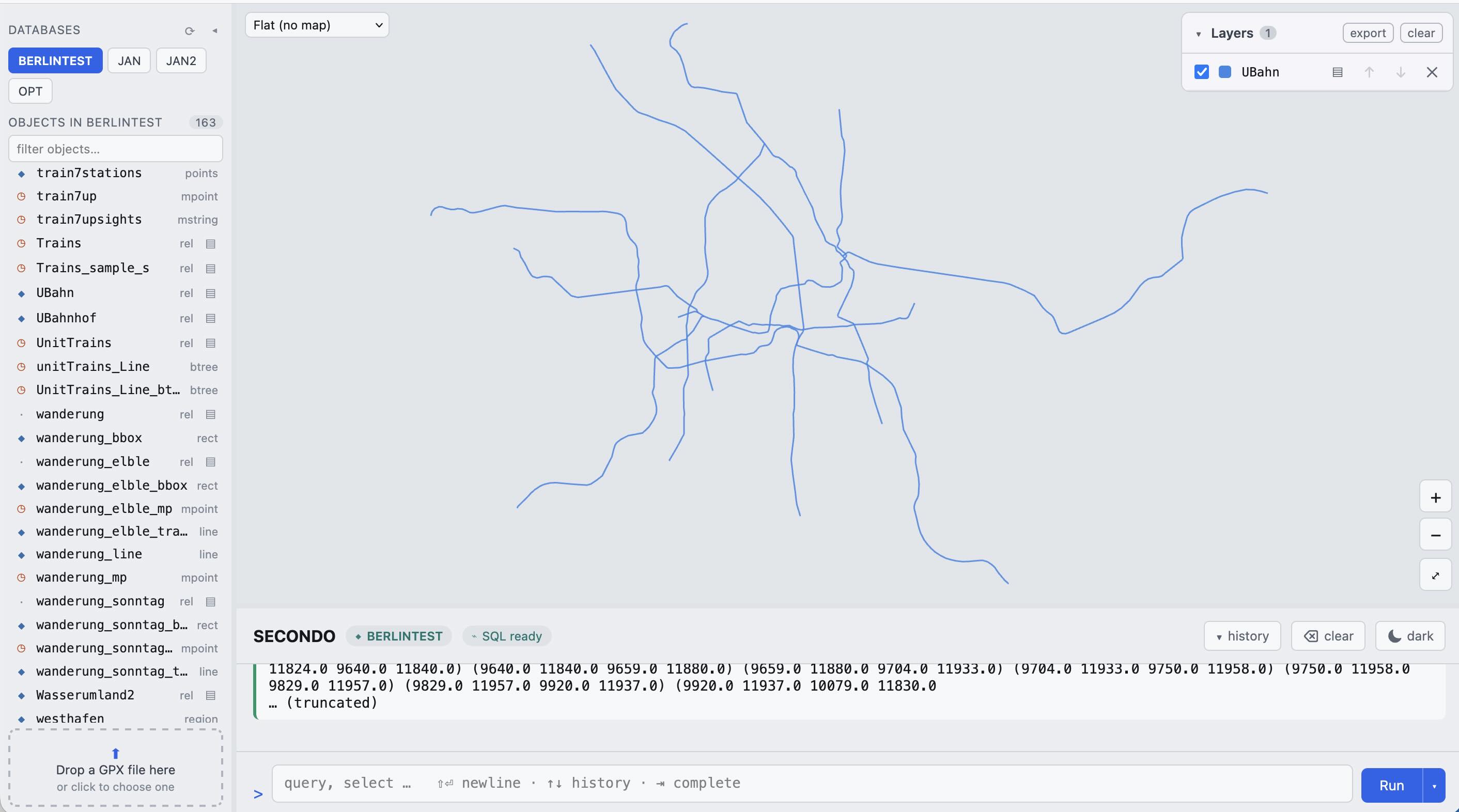
Task: Select the JAN database tab
Action: 129,60
